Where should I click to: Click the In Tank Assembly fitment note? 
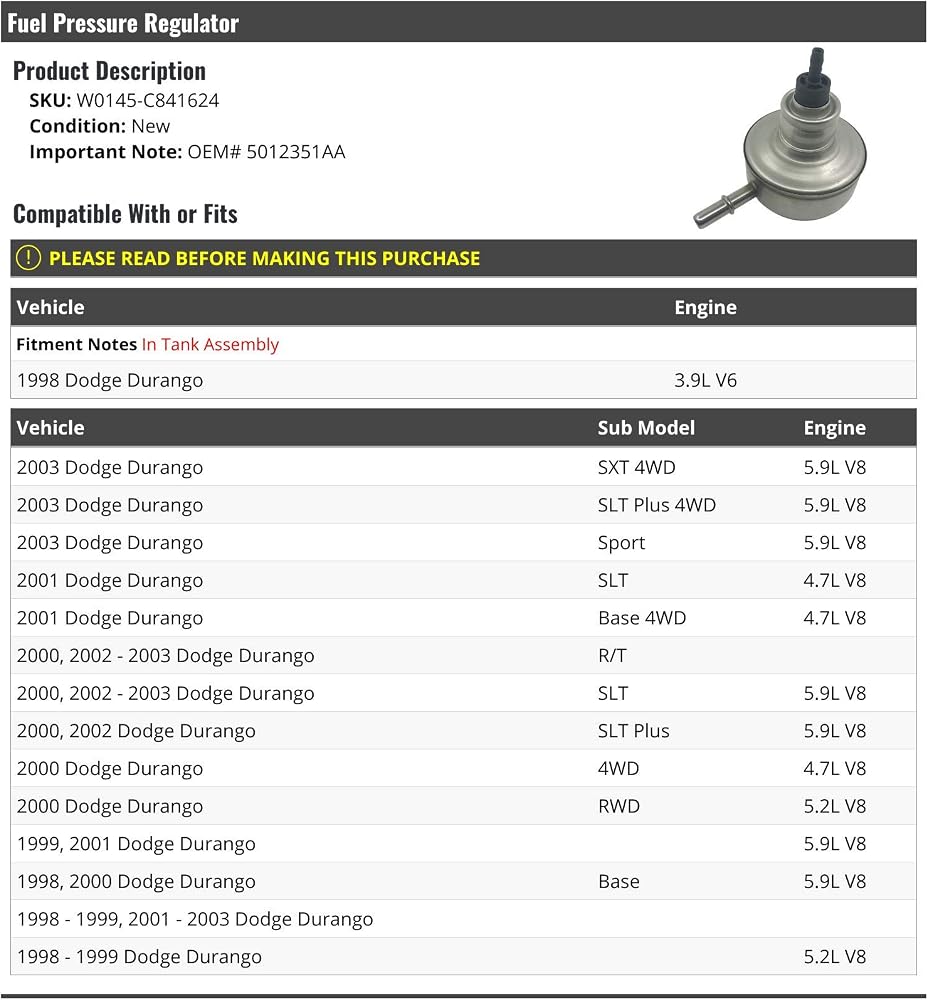coord(210,344)
